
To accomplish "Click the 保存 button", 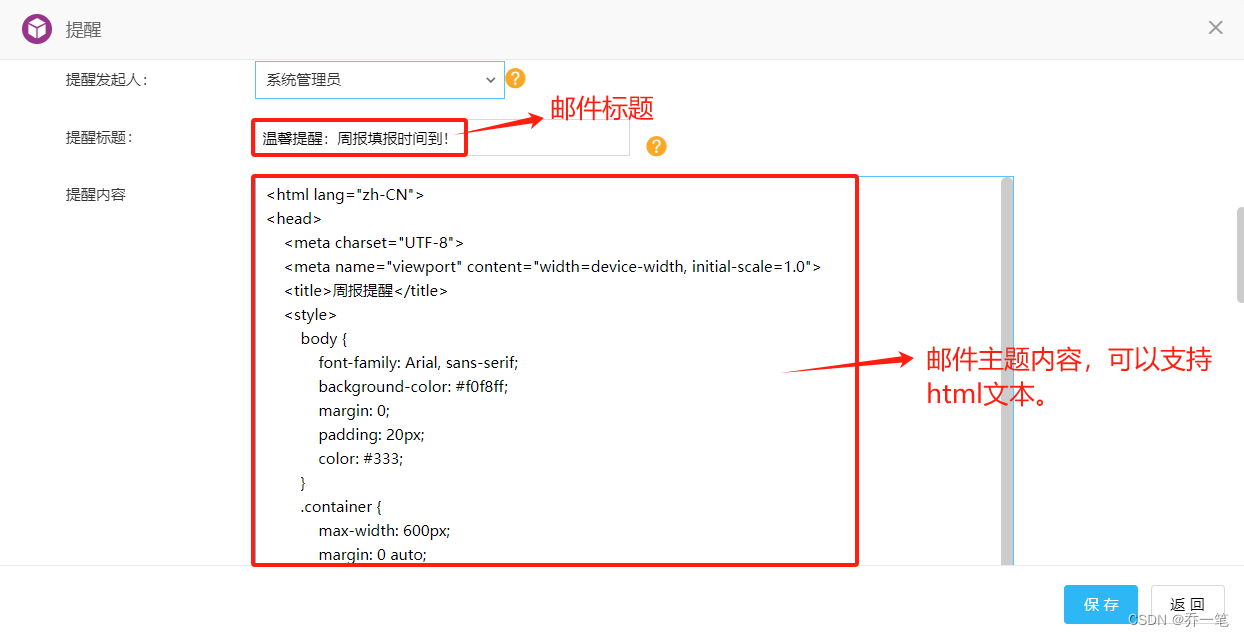I will click(x=1101, y=604).
